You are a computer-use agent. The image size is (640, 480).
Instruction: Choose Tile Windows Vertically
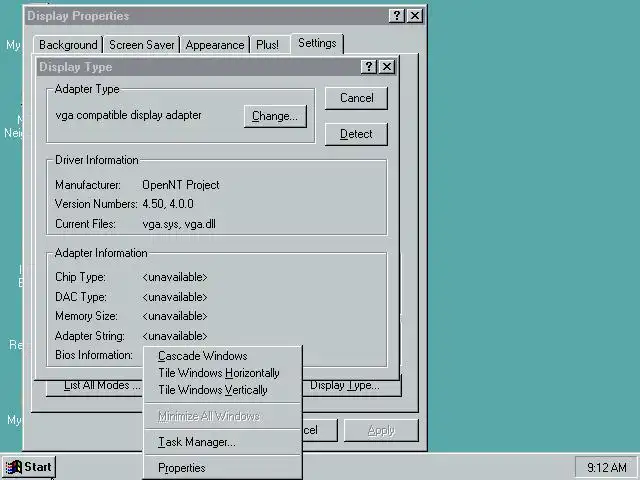point(223,390)
